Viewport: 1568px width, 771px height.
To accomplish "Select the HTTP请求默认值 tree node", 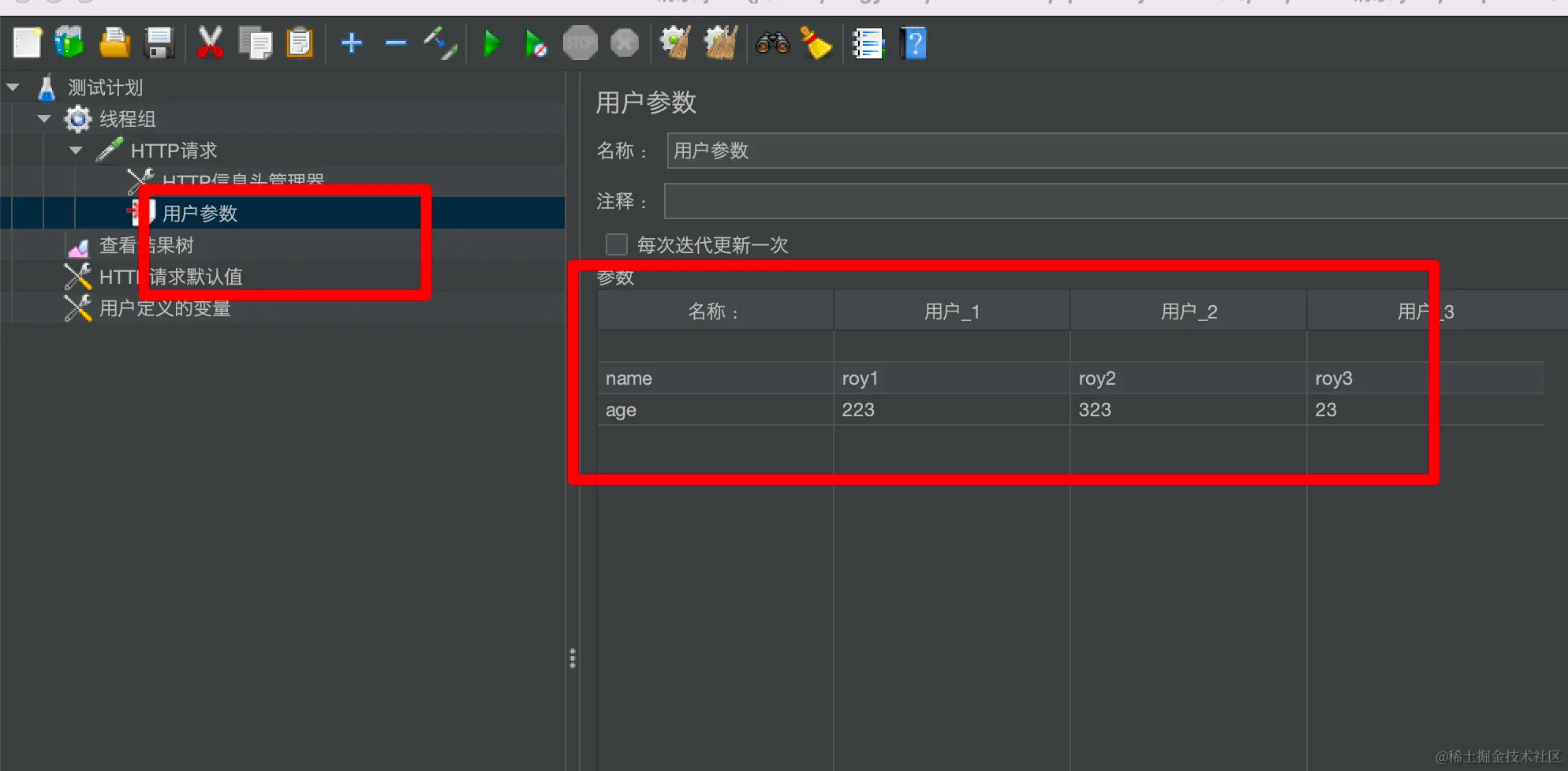I will click(x=171, y=277).
